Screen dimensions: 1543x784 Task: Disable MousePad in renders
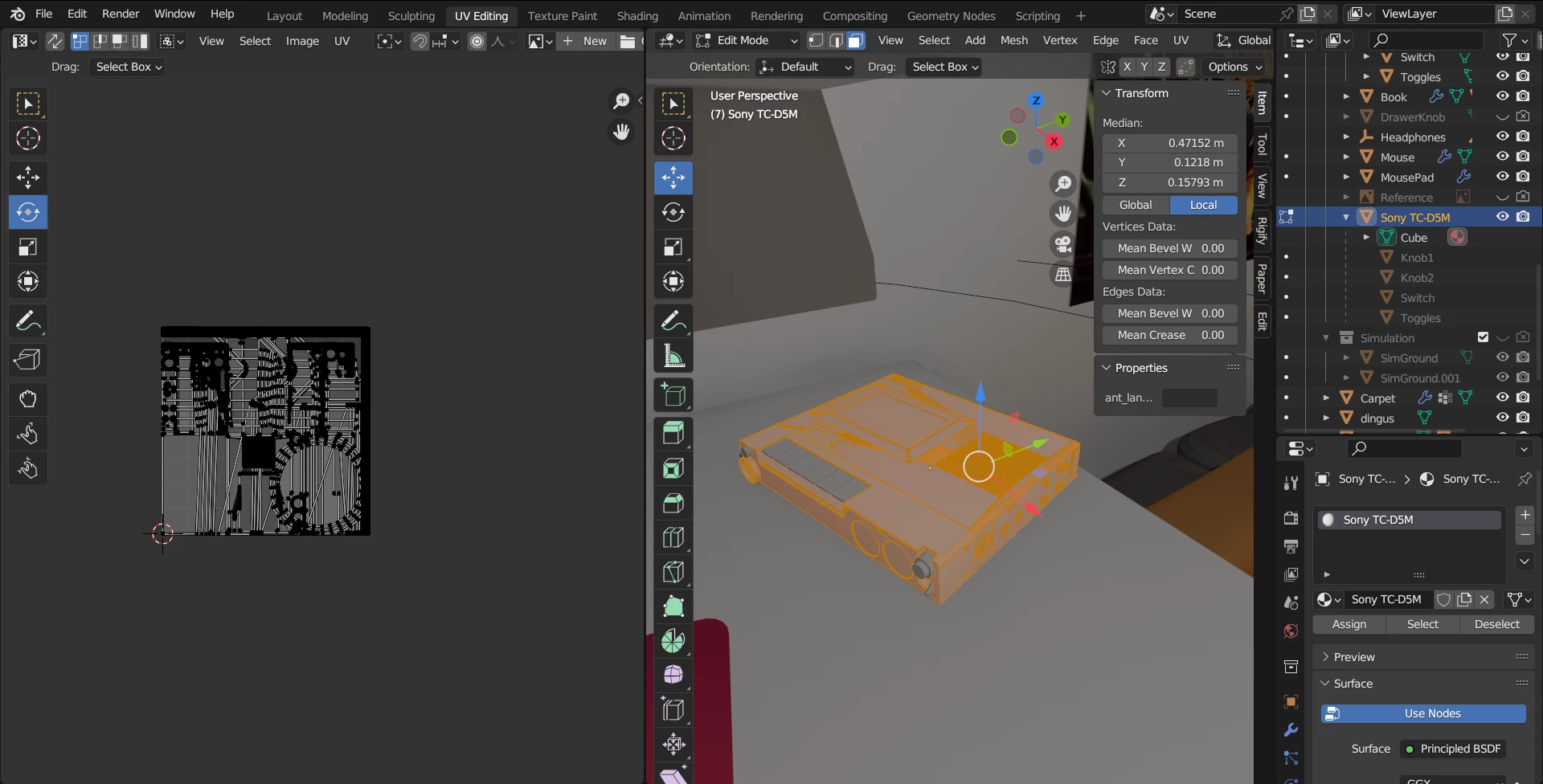pyautogui.click(x=1523, y=177)
